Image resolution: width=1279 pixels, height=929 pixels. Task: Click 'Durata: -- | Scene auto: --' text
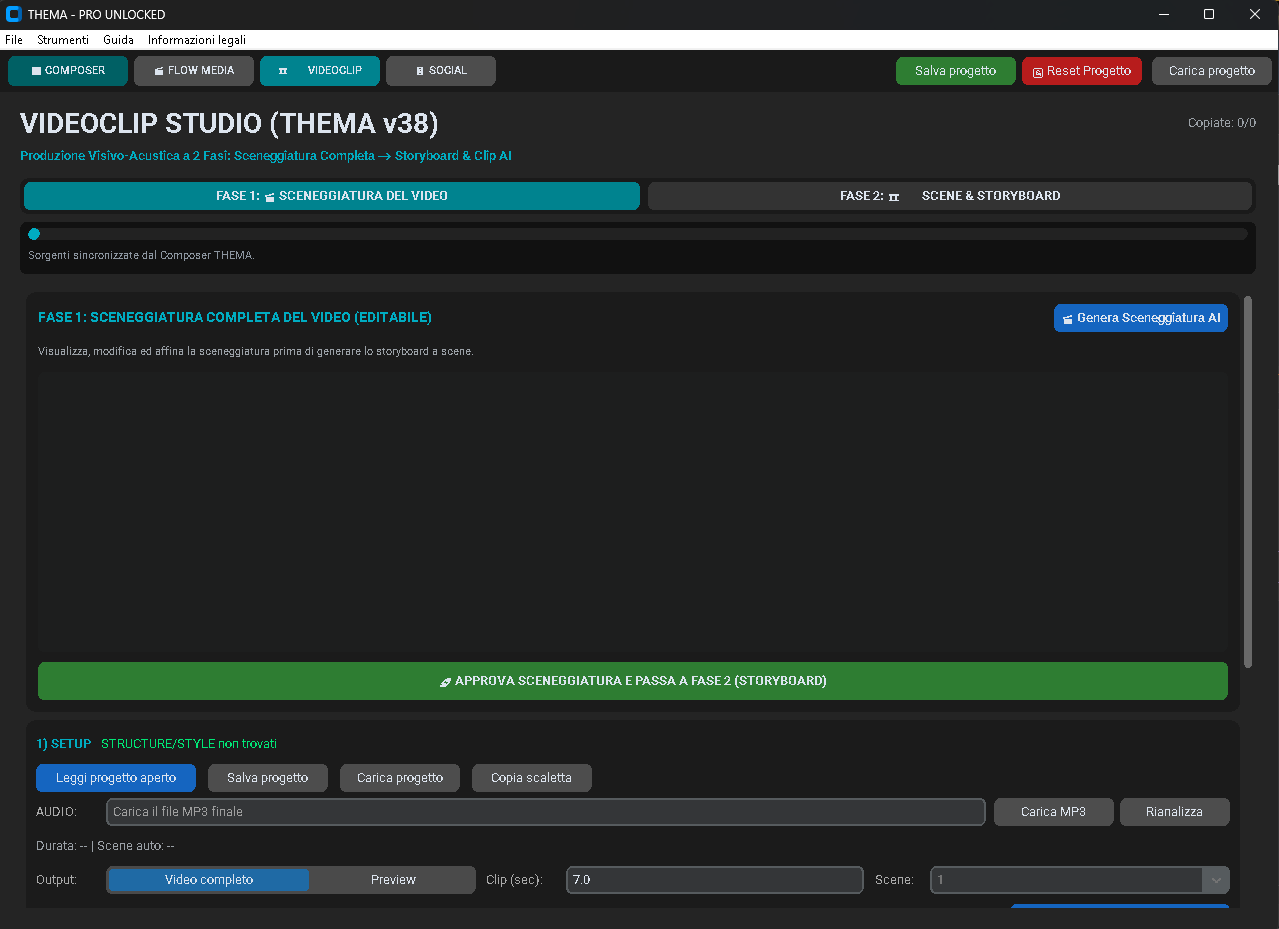click(x=105, y=846)
